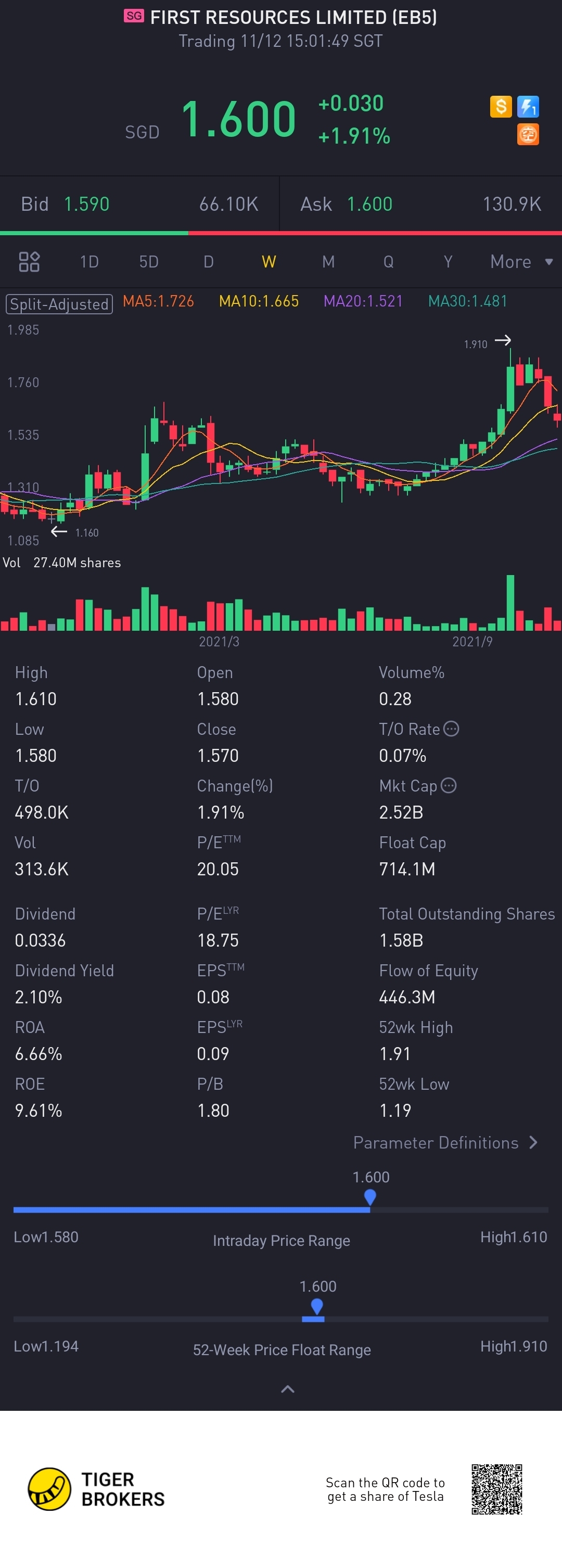This screenshot has height=1568, width=562.
Task: Tap the pink SG market badge
Action: (x=134, y=16)
